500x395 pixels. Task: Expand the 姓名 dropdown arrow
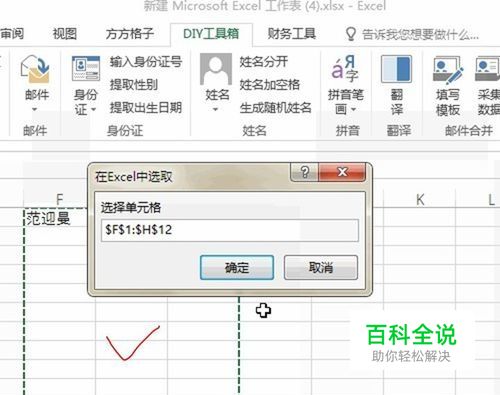(x=215, y=109)
